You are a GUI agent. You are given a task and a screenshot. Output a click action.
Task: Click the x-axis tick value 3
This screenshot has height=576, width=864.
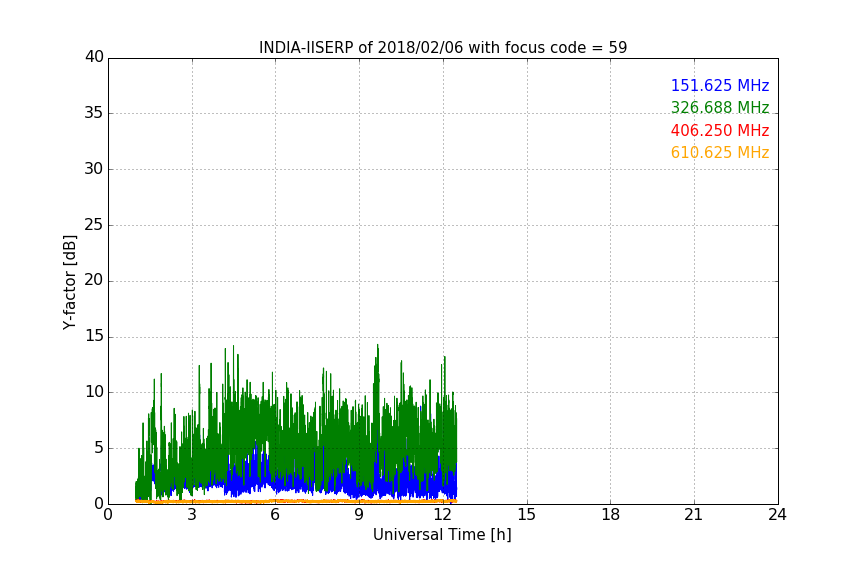192,515
